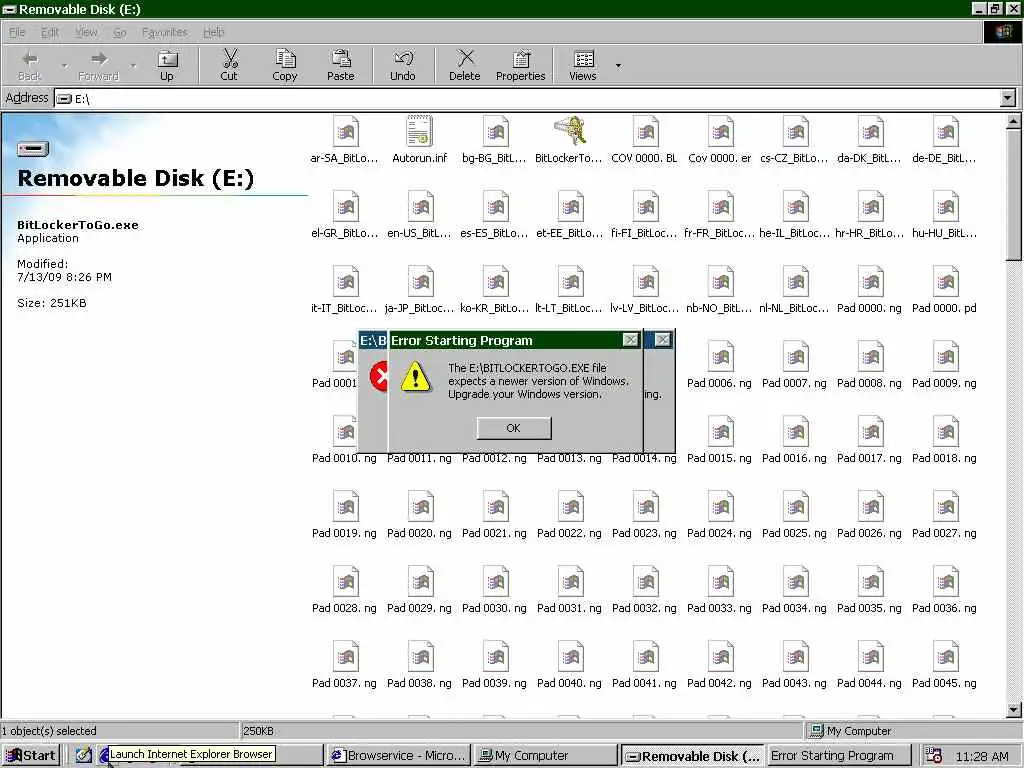
Task: Open the Go menu
Action: (120, 32)
